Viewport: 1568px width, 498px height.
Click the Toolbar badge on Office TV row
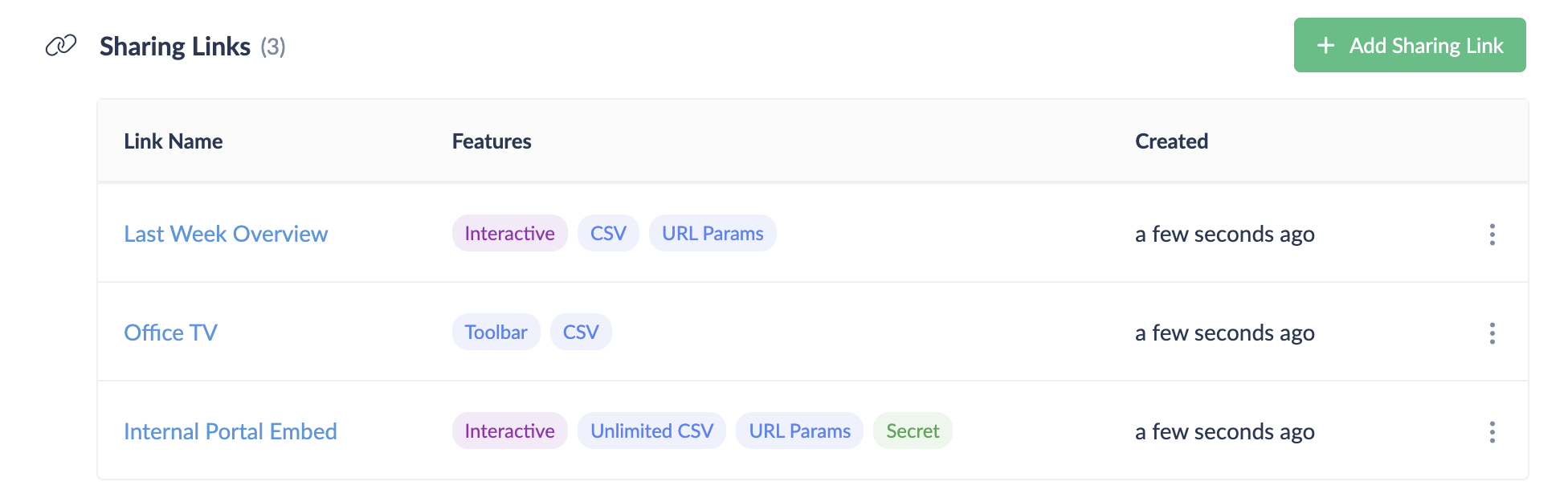496,331
